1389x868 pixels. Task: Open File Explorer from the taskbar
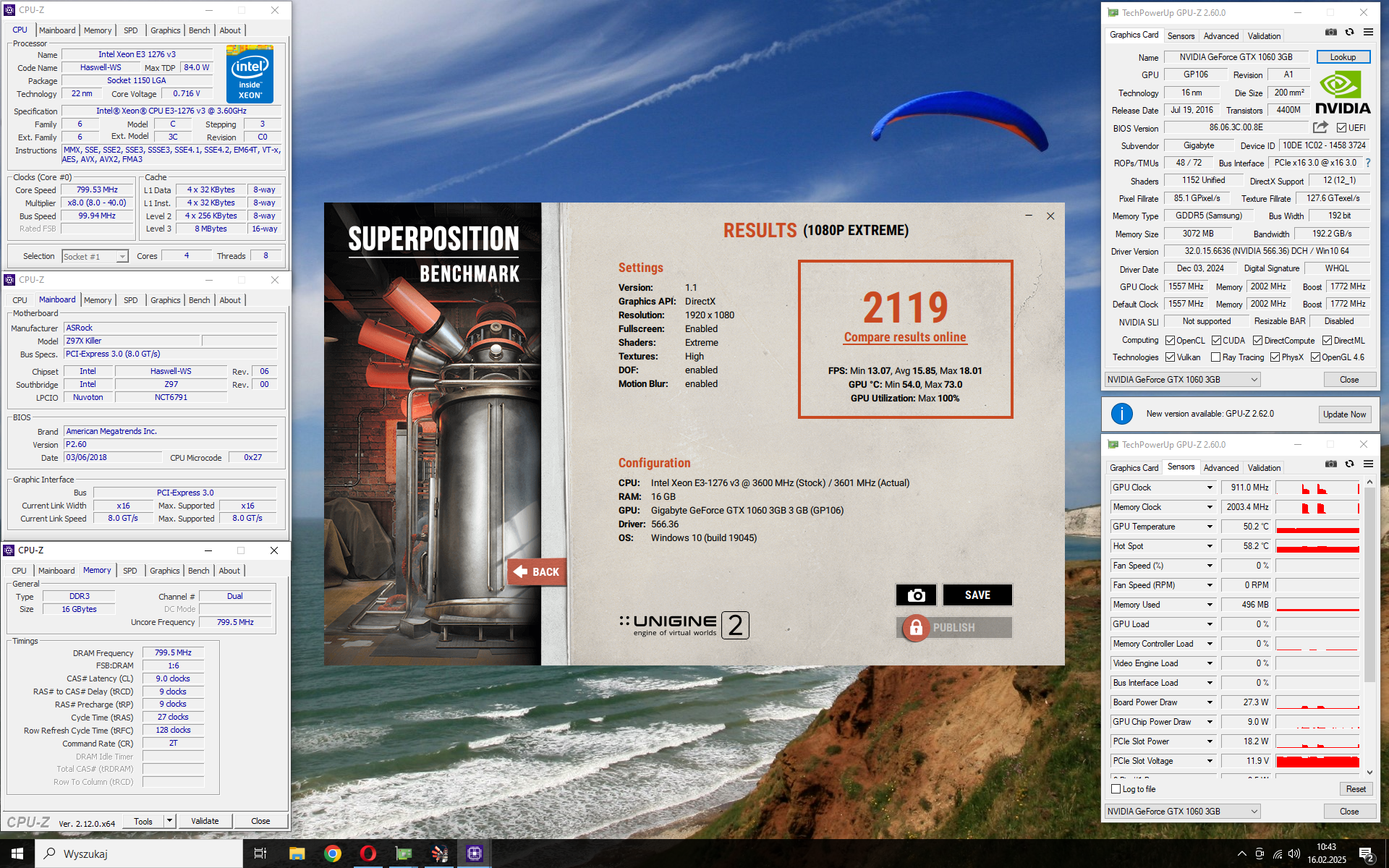coord(297,854)
